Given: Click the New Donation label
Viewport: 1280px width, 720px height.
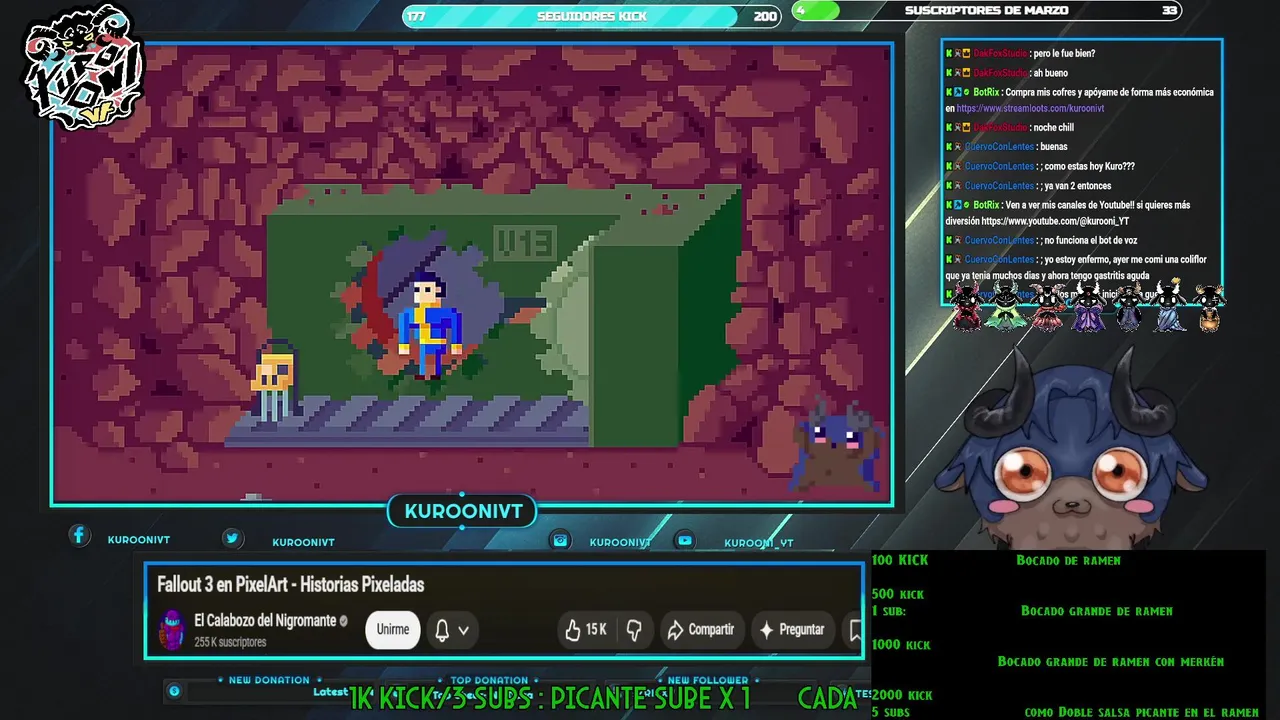Looking at the screenshot, I should [x=269, y=680].
